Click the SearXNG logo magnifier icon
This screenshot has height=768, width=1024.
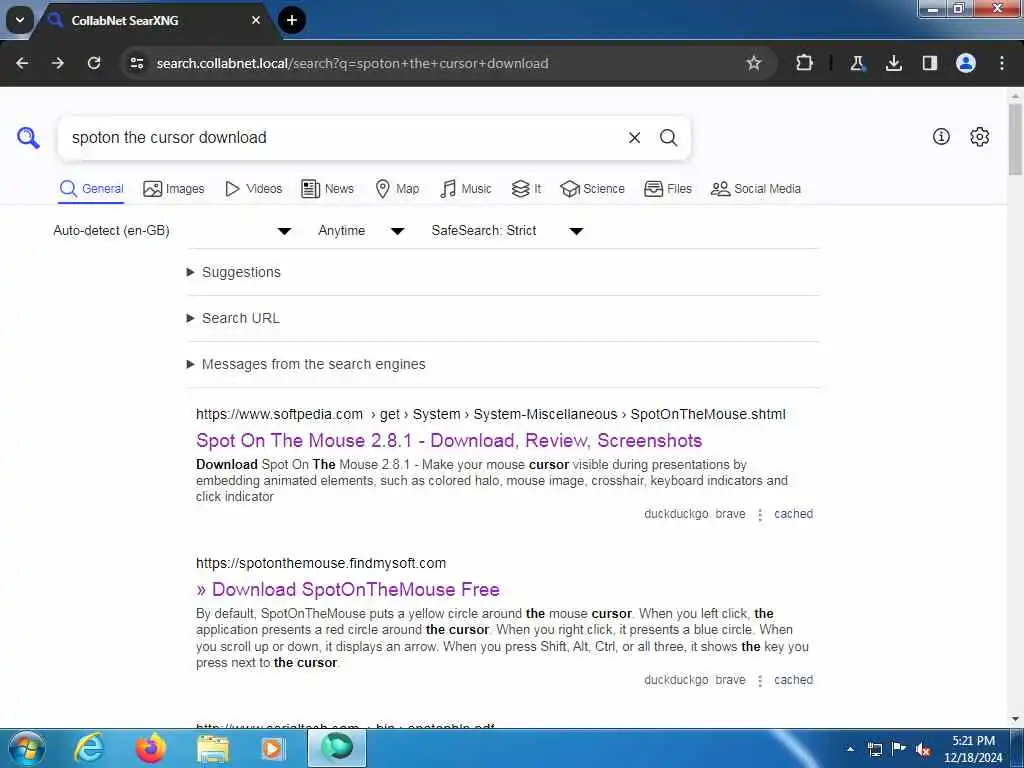28,137
